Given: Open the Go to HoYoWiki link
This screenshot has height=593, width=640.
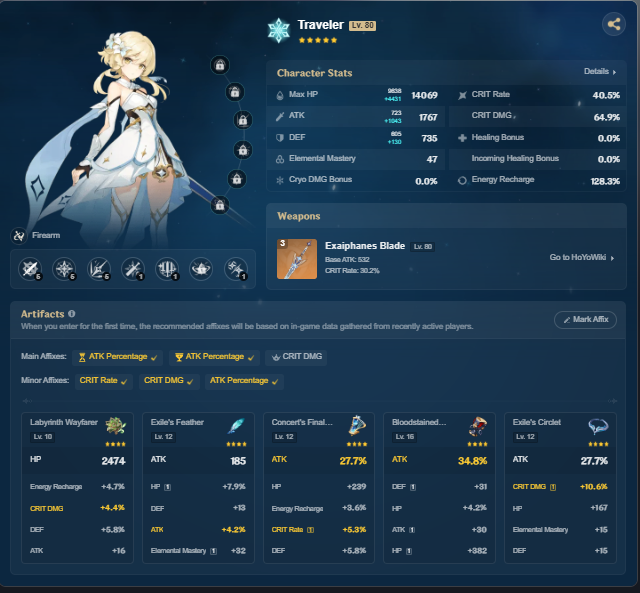Looking at the screenshot, I should [x=582, y=258].
